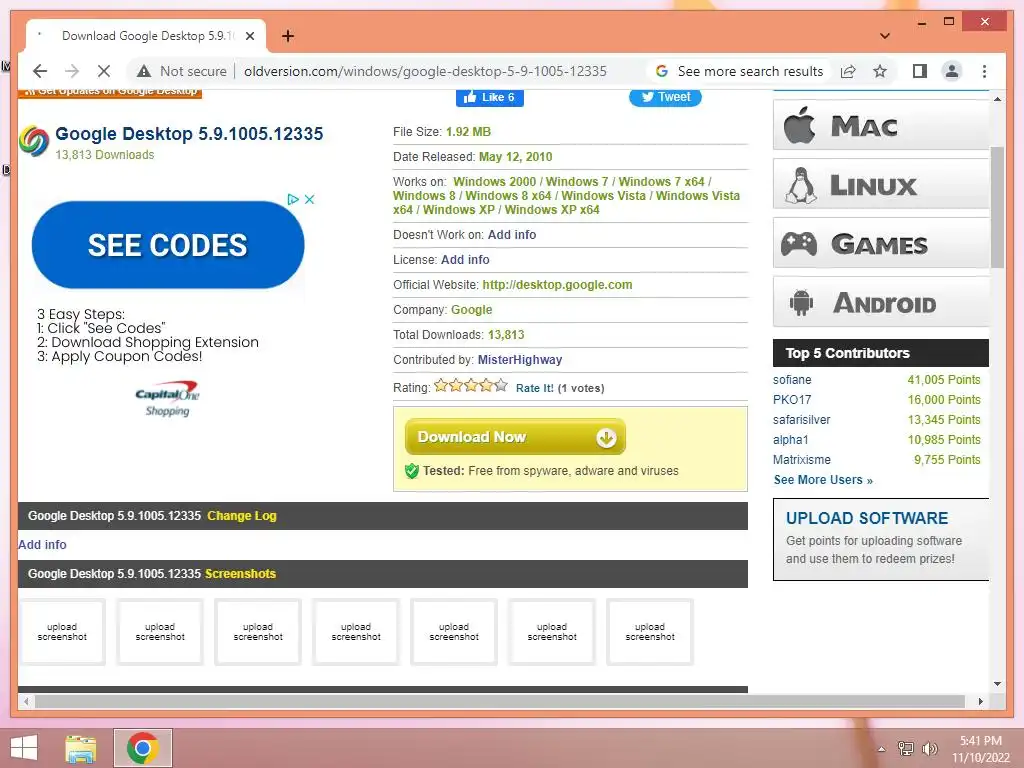Open contributor safarisilver's profile

point(802,420)
